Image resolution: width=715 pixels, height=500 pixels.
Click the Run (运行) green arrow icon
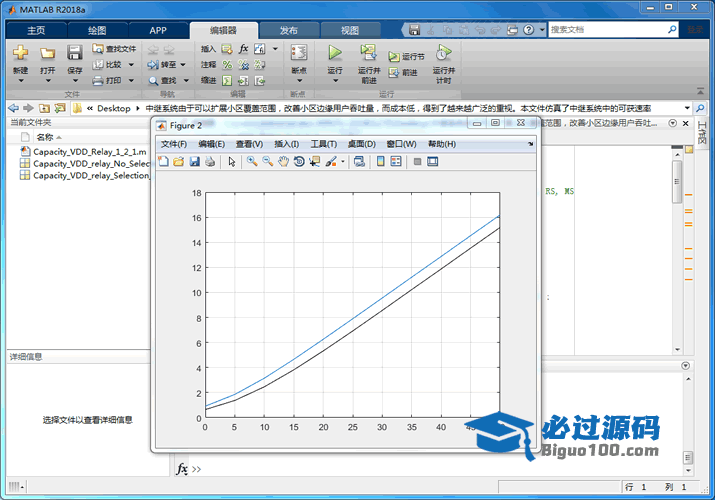pyautogui.click(x=335, y=53)
